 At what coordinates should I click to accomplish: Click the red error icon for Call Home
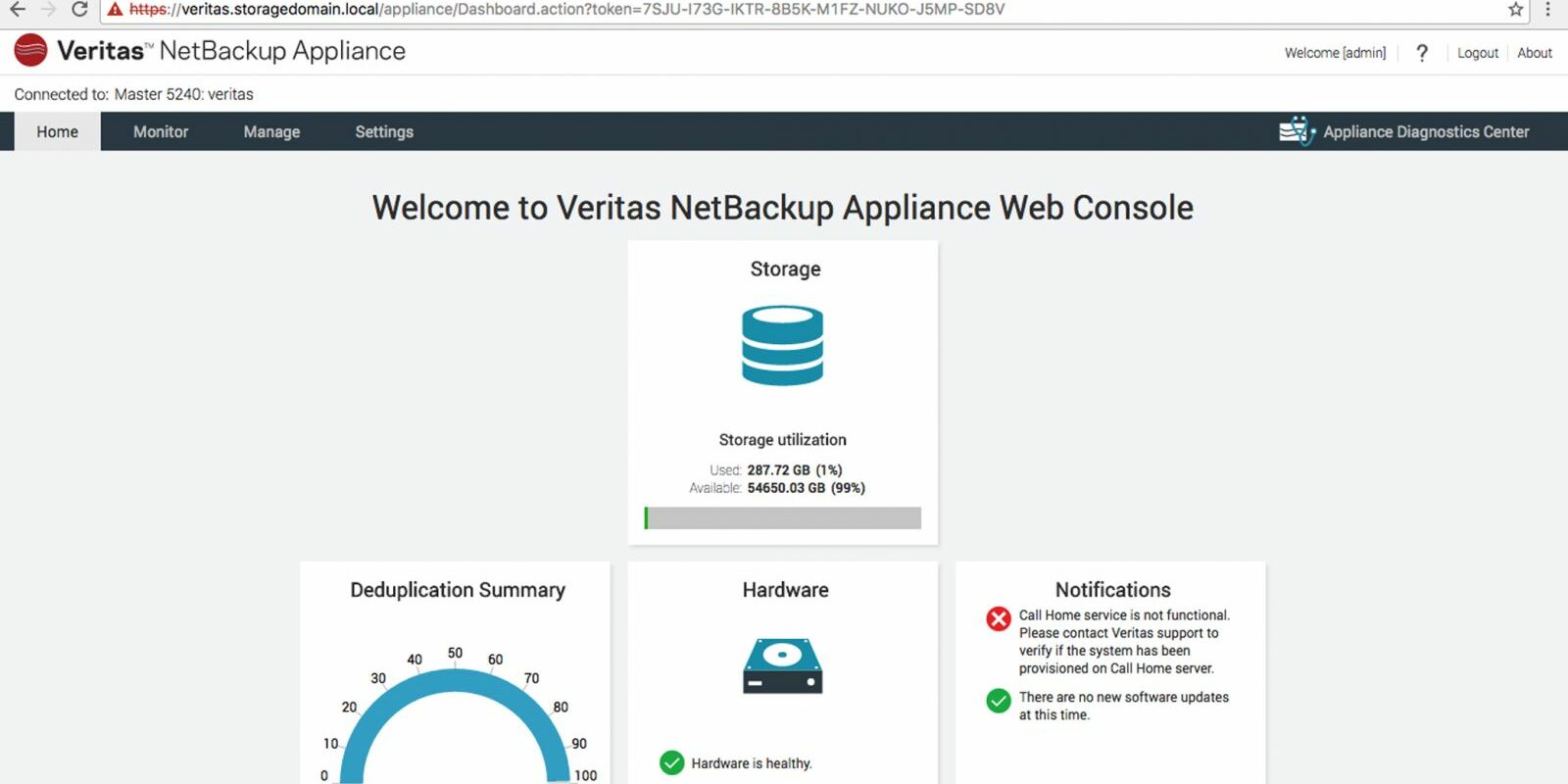pyautogui.click(x=999, y=619)
